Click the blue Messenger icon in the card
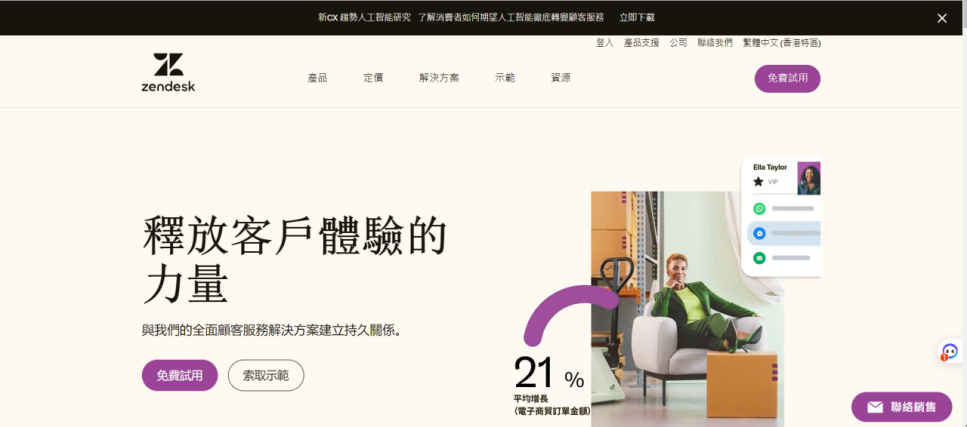 [759, 233]
